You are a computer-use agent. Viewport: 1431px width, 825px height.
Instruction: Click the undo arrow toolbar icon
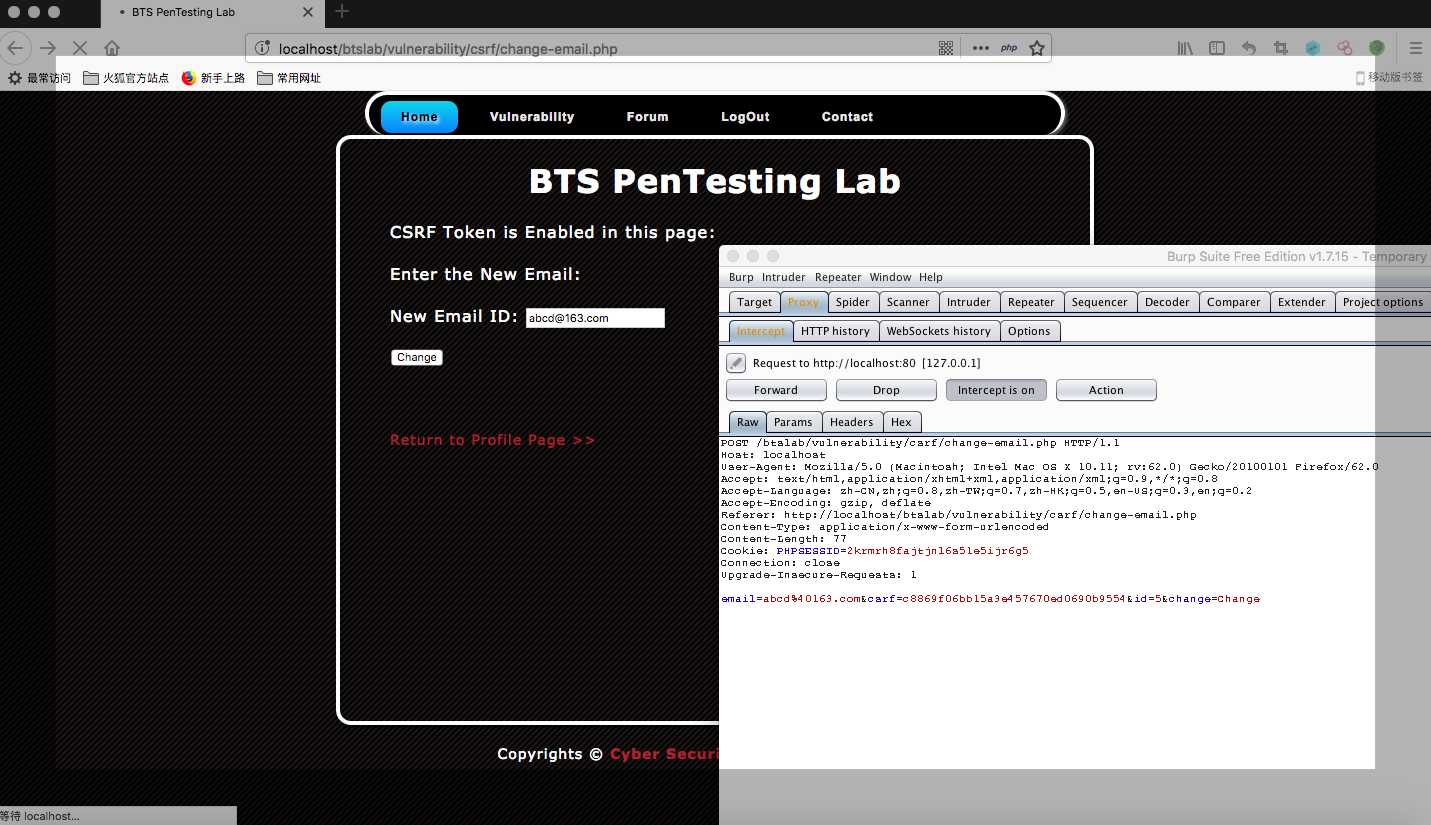click(1249, 48)
